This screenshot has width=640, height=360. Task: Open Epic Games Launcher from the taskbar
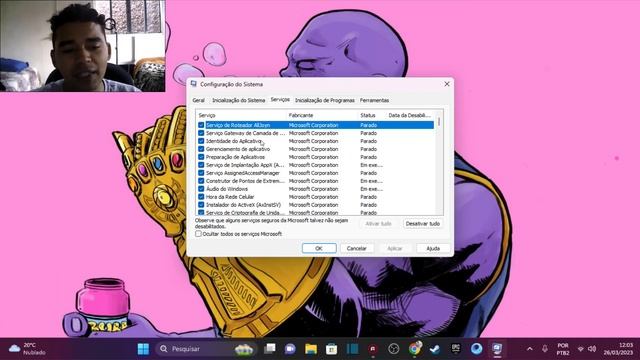click(x=456, y=349)
